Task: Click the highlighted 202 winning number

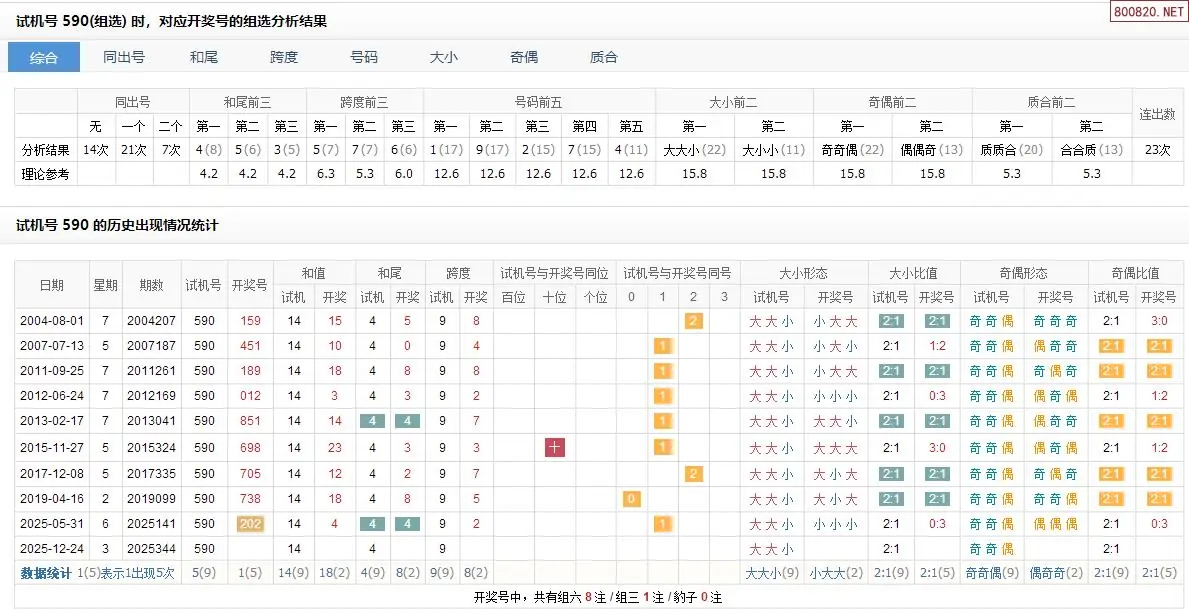Action: point(250,523)
